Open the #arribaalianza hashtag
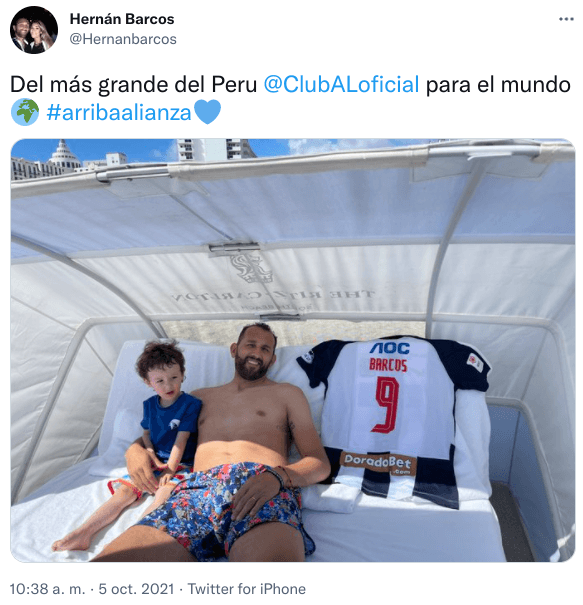This screenshot has height=605, width=583. point(119,113)
